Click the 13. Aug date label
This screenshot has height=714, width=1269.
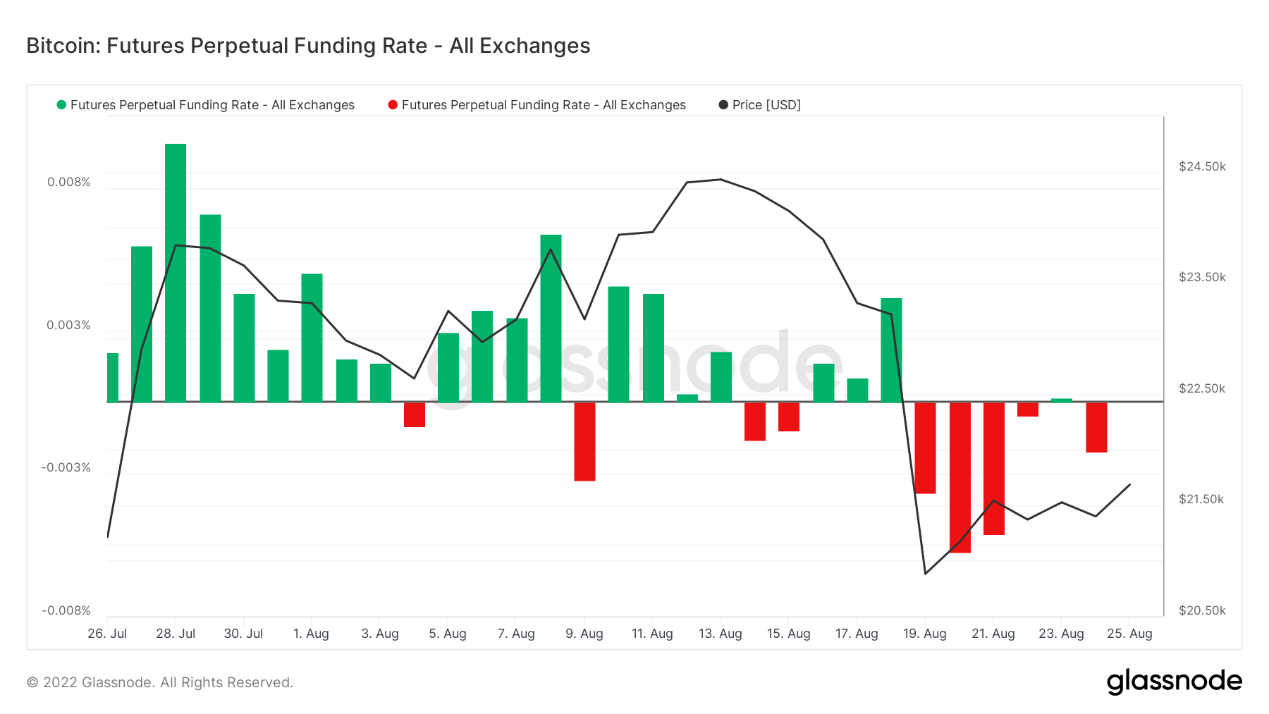[720, 634]
